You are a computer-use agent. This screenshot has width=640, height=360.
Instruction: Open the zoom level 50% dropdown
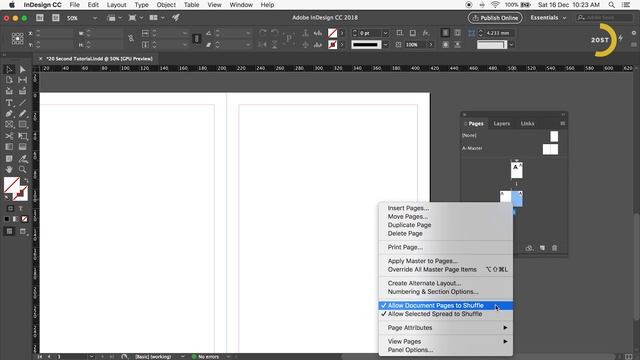click(95, 18)
